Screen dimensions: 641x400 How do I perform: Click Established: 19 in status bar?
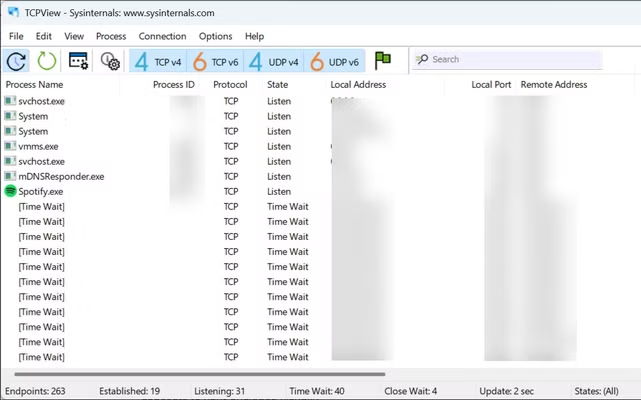(130, 391)
